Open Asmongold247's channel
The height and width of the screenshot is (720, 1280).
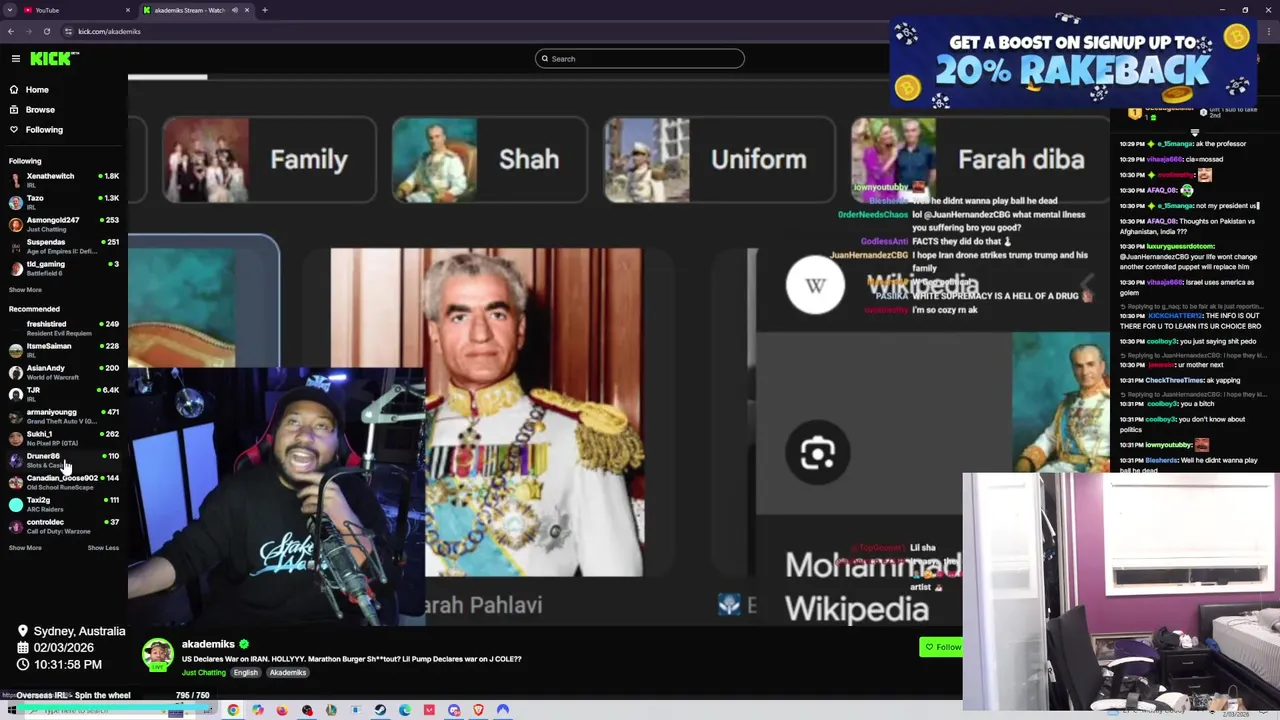tap(62, 224)
